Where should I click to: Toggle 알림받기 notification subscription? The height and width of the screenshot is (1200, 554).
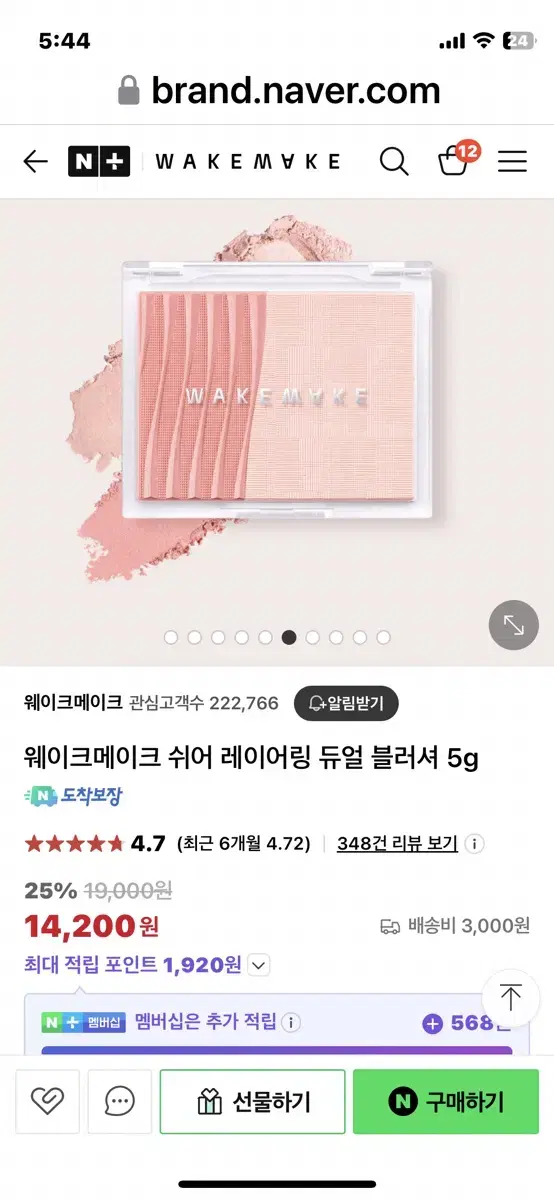[346, 702]
